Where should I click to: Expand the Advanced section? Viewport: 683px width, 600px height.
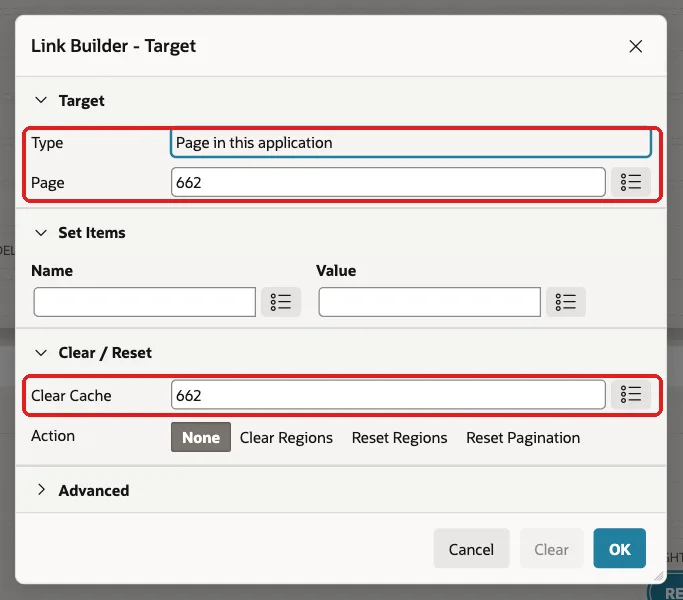(x=41, y=490)
